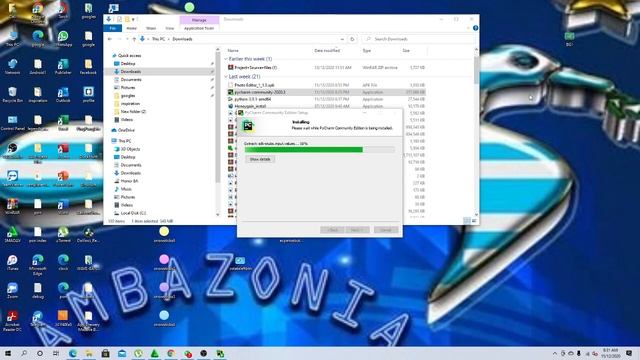Viewport: 640px width, 360px height.
Task: Open Task View on the taskbar
Action: (56, 353)
